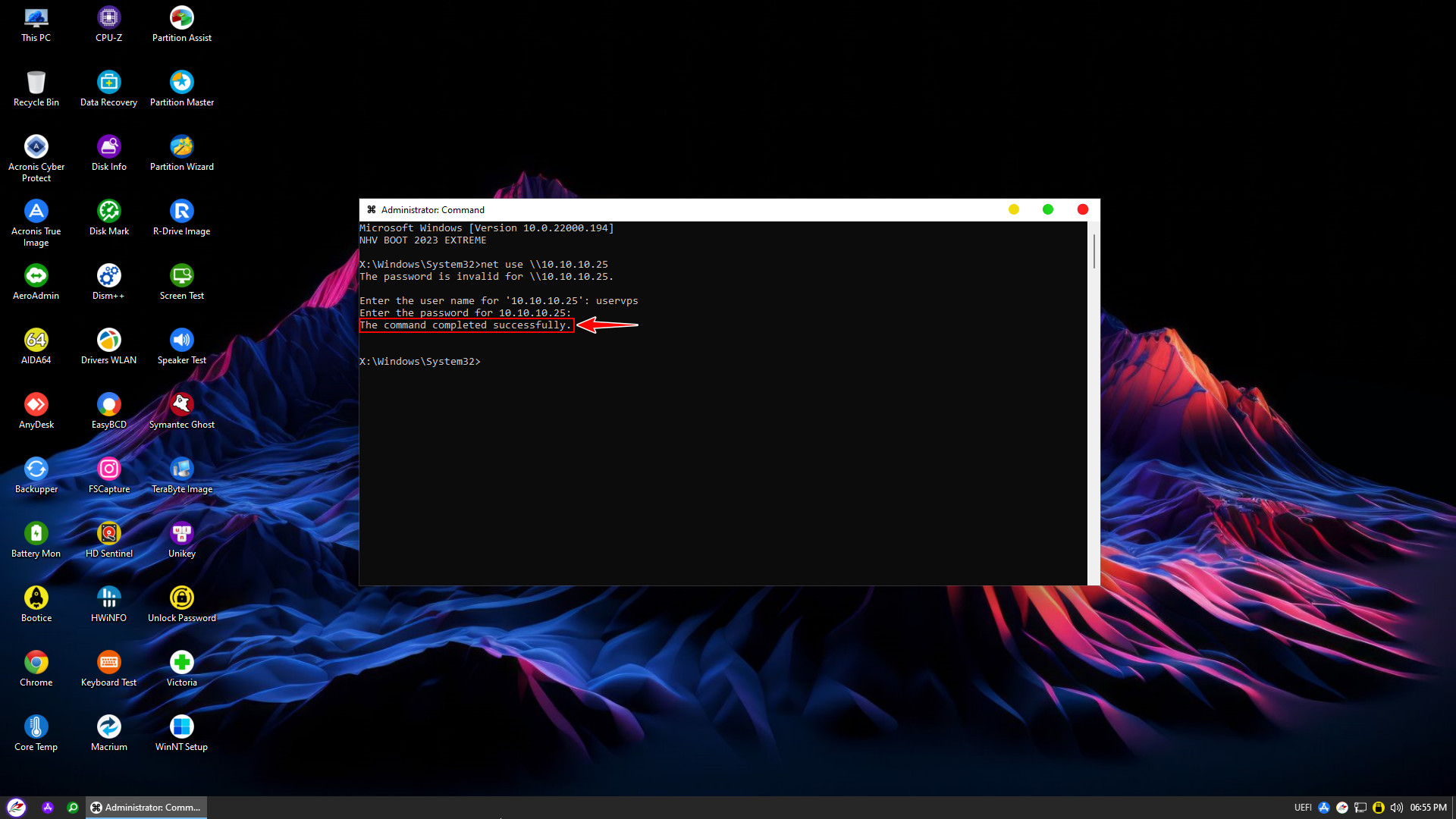The height and width of the screenshot is (819, 1456).
Task: Select the Administrator Command taskbar button
Action: pyautogui.click(x=146, y=808)
